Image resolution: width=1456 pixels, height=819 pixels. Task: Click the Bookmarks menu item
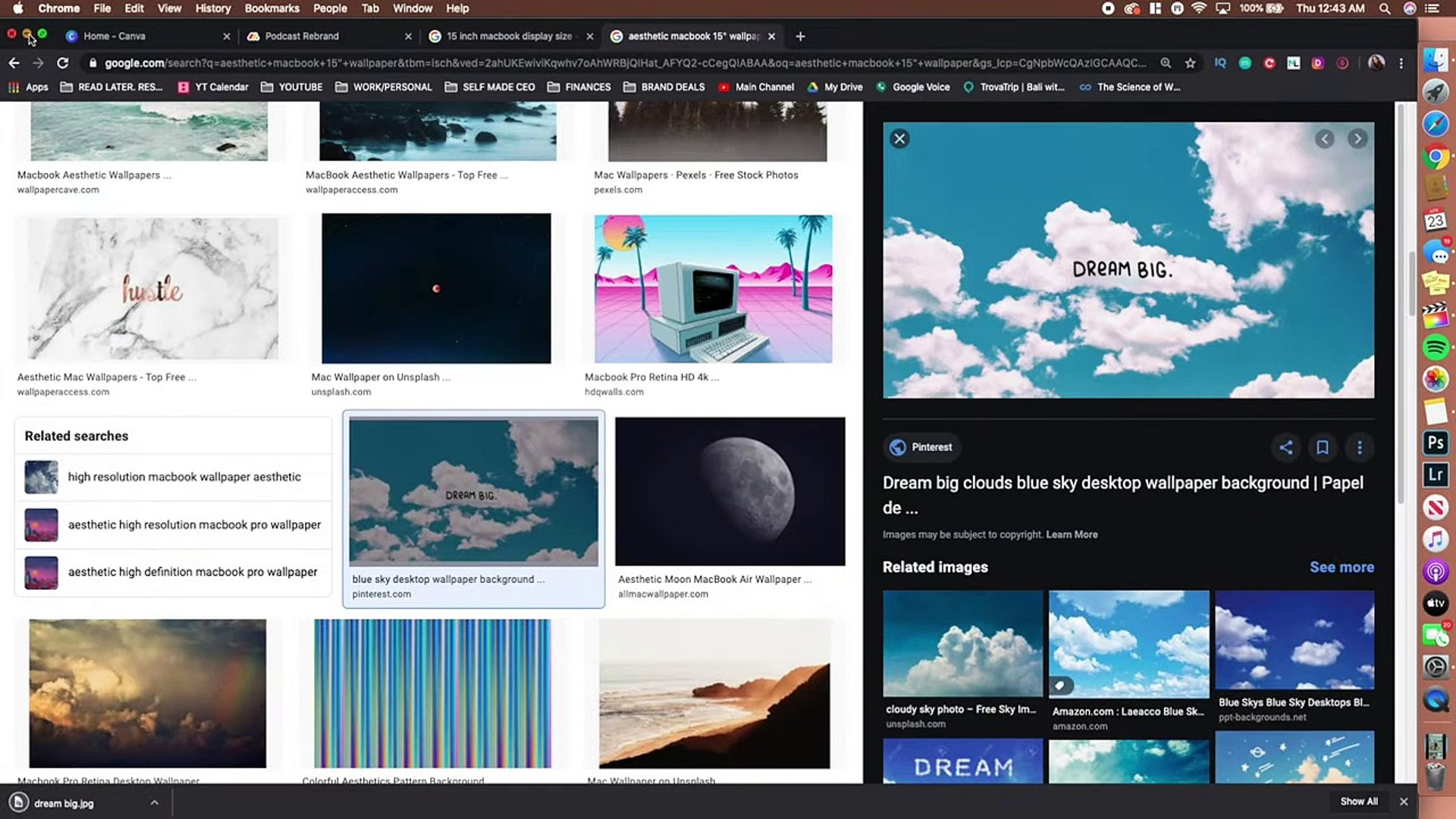272,8
